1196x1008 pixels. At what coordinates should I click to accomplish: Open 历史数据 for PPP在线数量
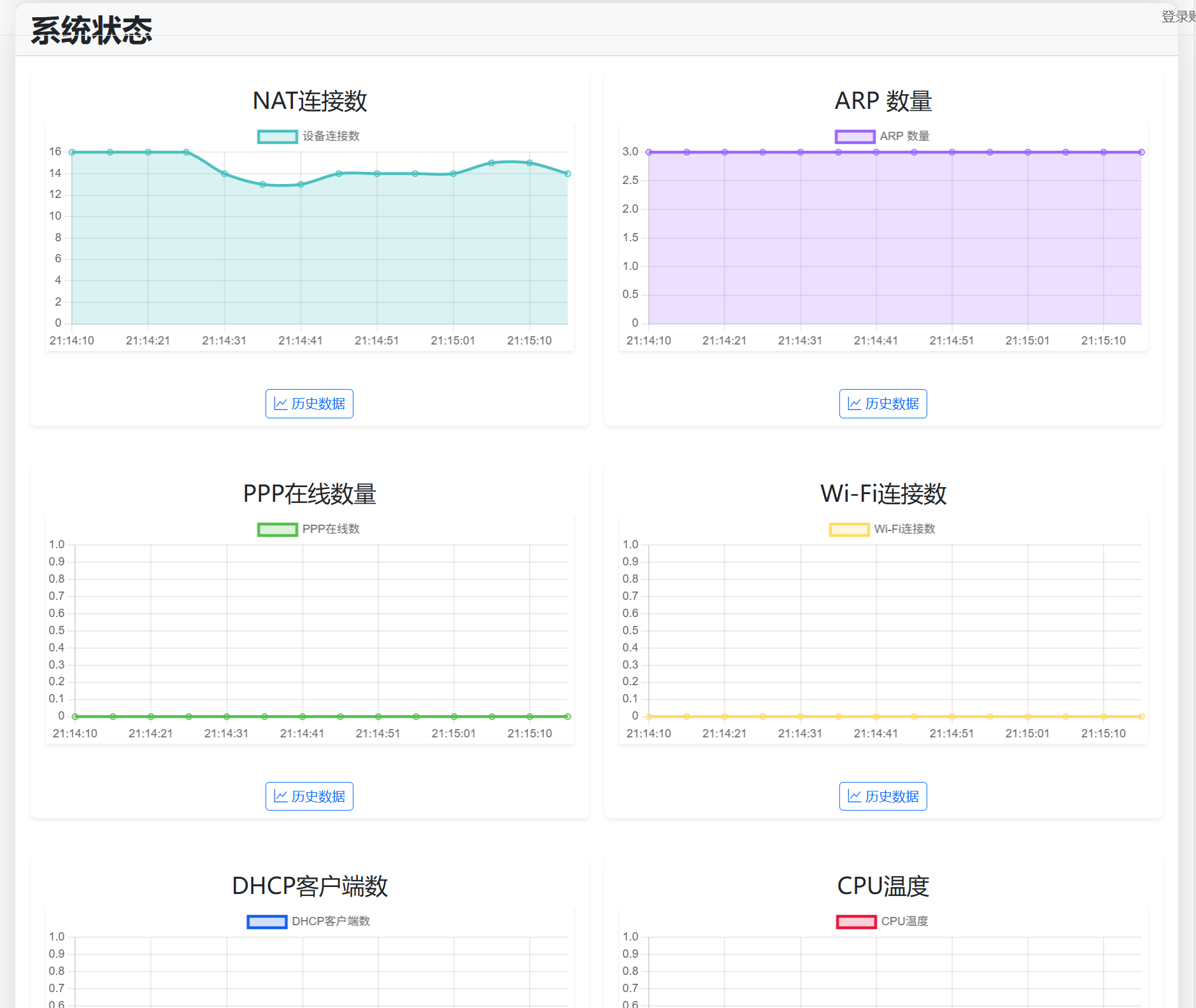pyautogui.click(x=309, y=797)
